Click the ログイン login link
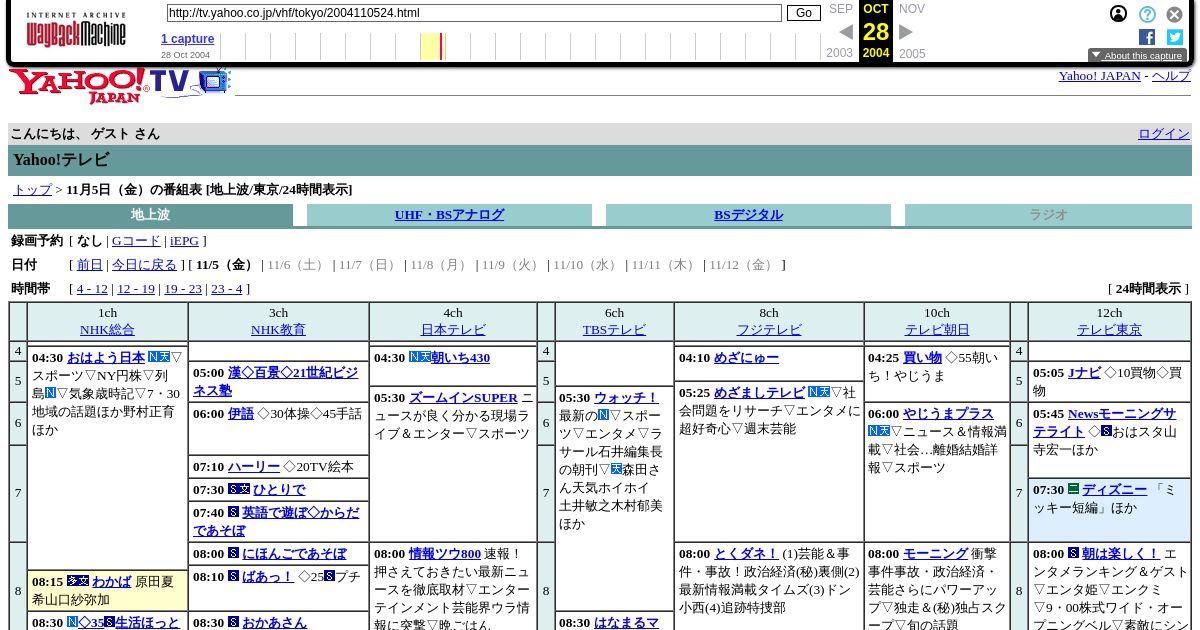Image resolution: width=1200 pixels, height=630 pixels. [1164, 134]
